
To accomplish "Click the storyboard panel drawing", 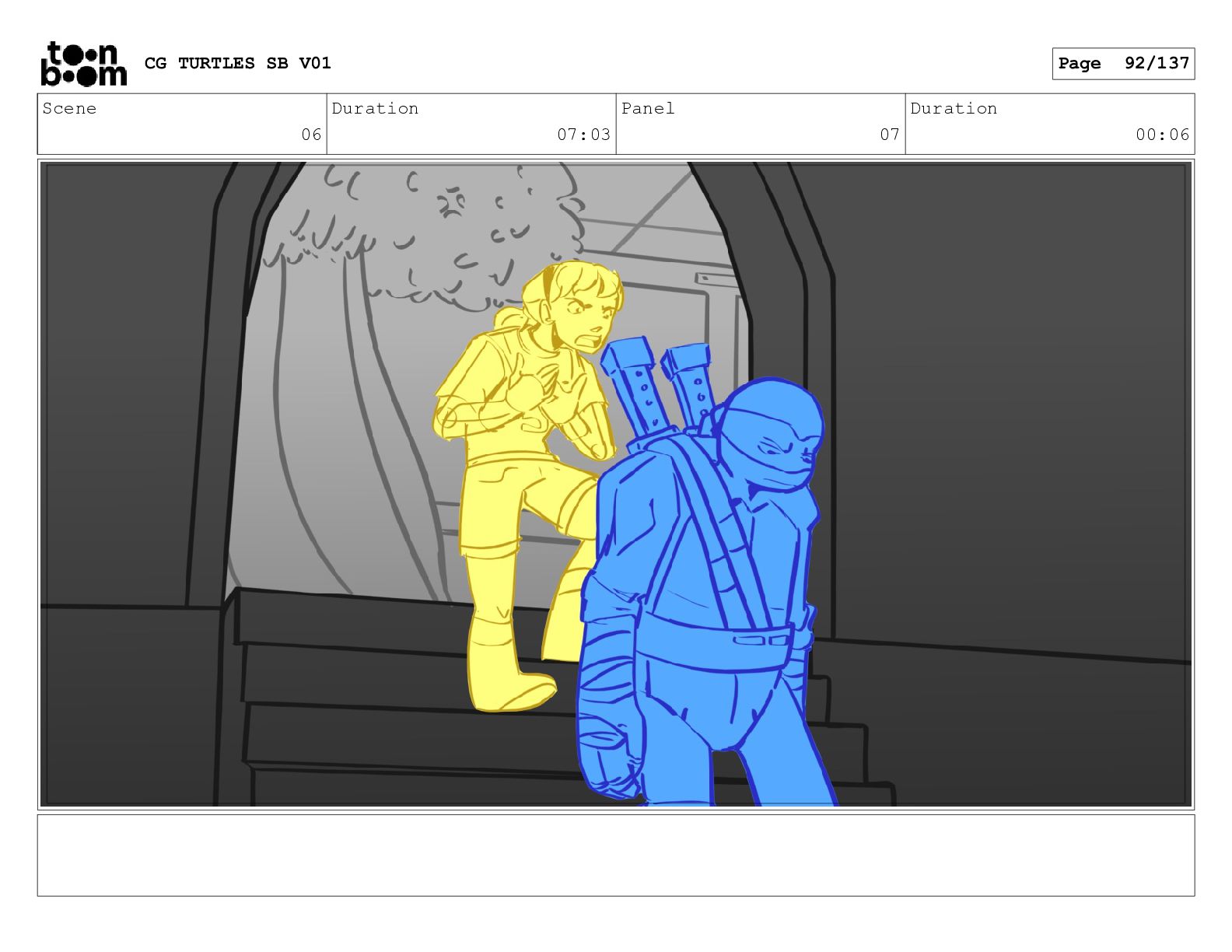I will click(616, 485).
